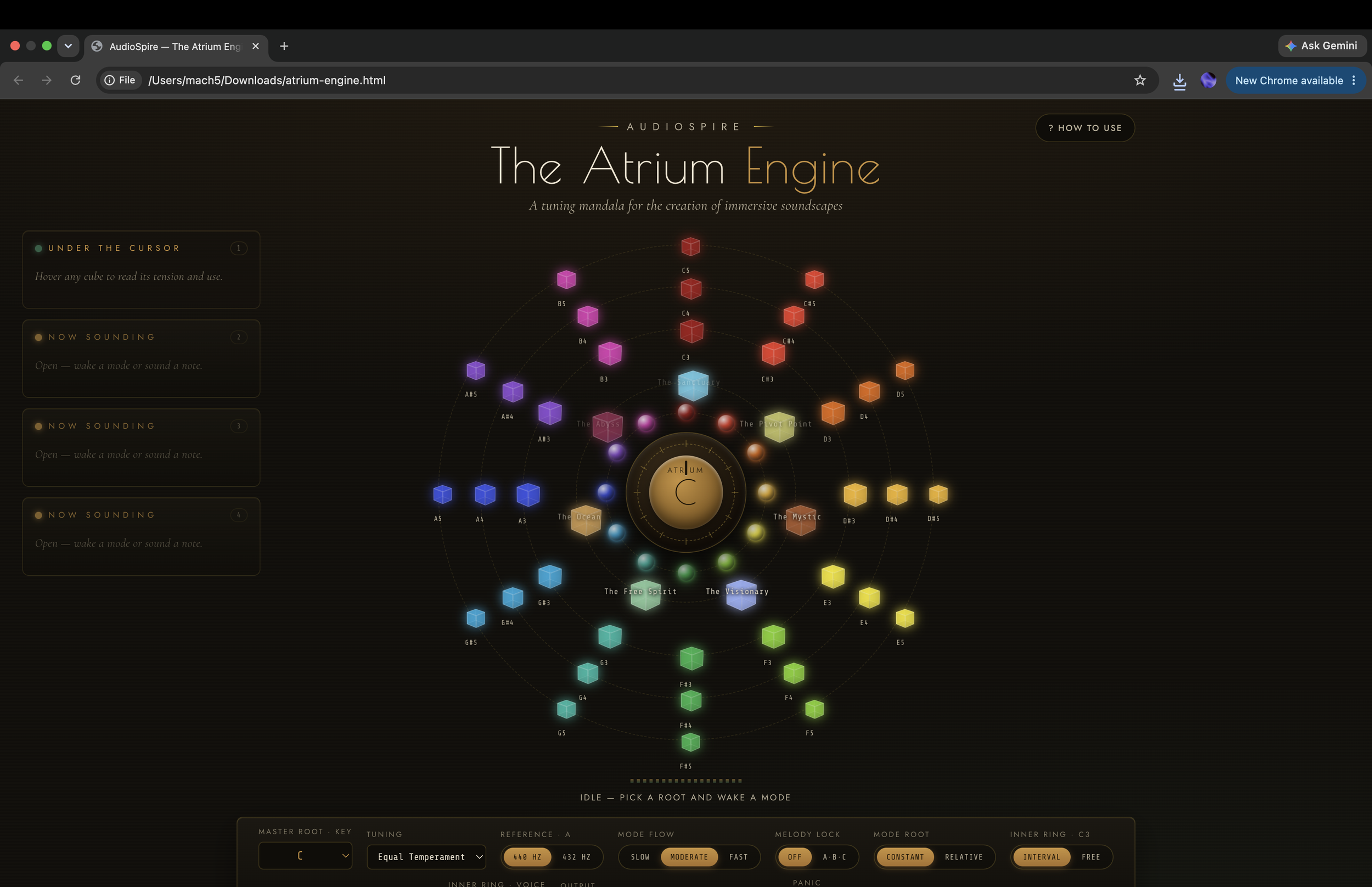Image resolution: width=1372 pixels, height=887 pixels.
Task: Open the Master Root key dropdown
Action: [305, 855]
